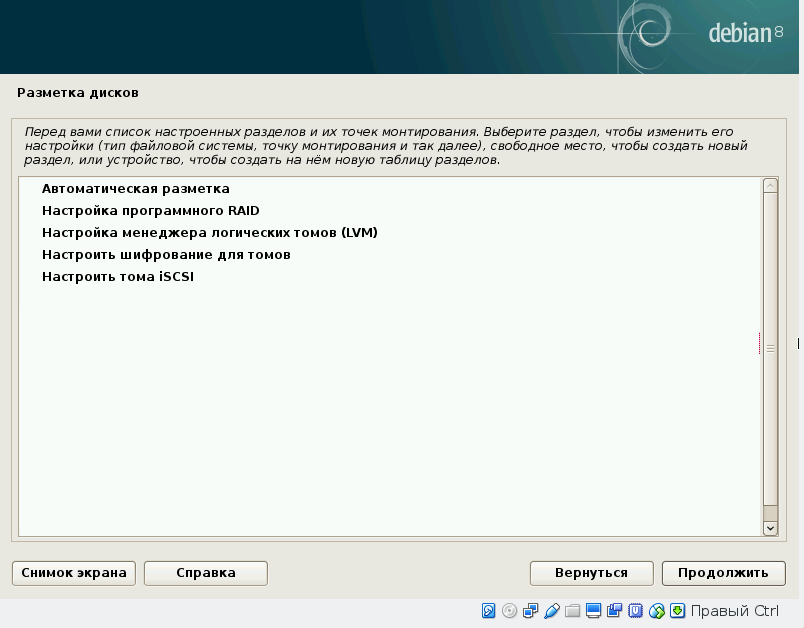804x628 pixels.
Task: Take a screenshot with "Снимок экрана"
Action: (74, 573)
